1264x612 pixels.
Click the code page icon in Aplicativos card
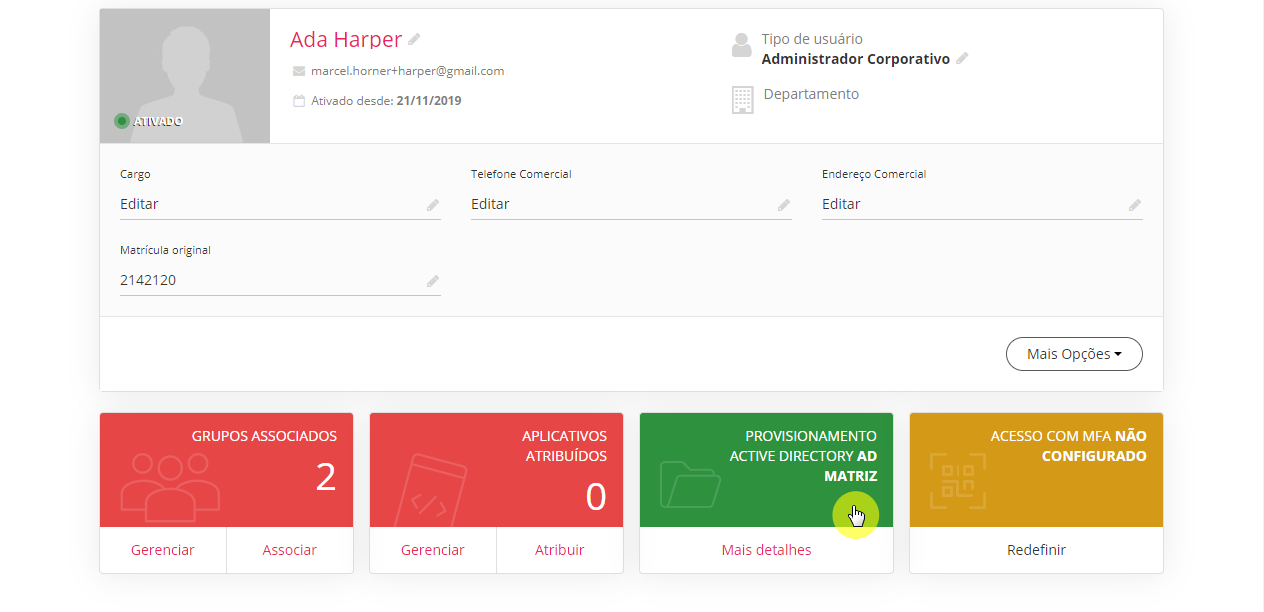point(432,491)
